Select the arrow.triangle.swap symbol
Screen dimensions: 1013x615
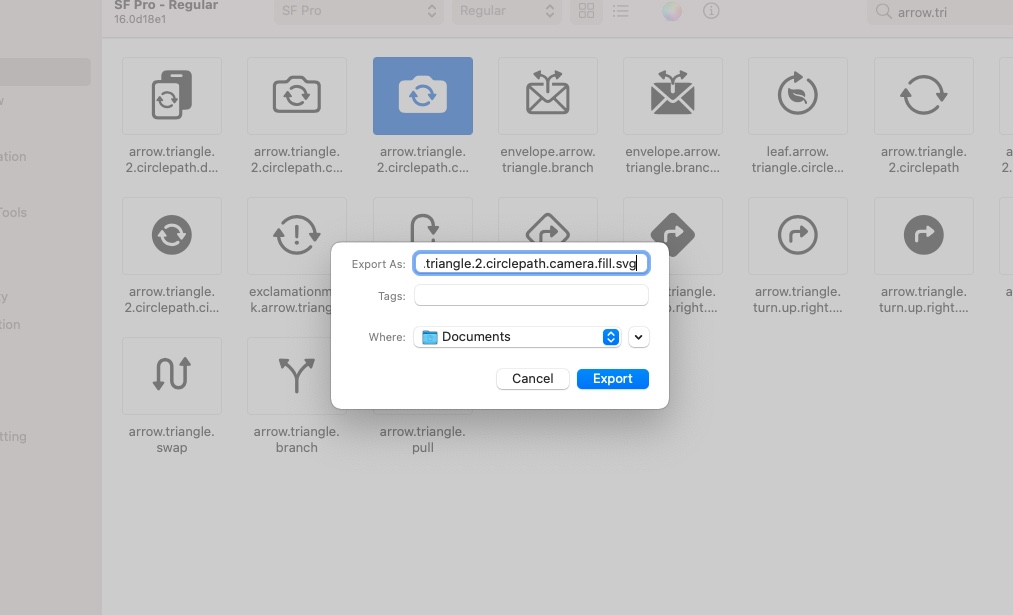pyautogui.click(x=172, y=376)
